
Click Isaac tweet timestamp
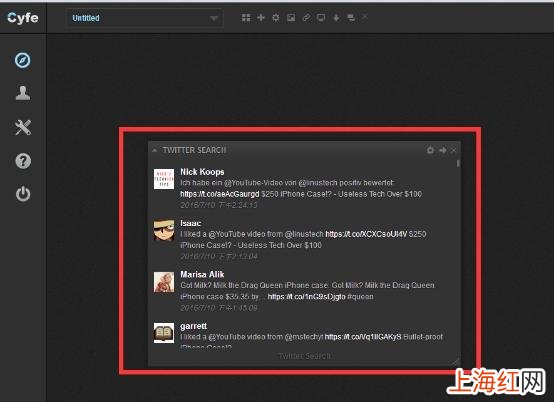tap(219, 256)
